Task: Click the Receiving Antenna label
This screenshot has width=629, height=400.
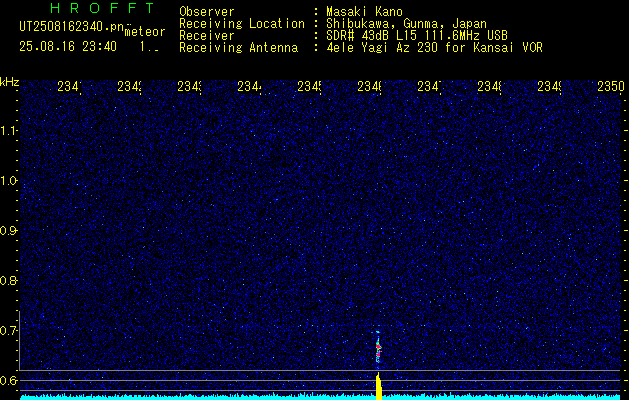Action: pos(238,48)
